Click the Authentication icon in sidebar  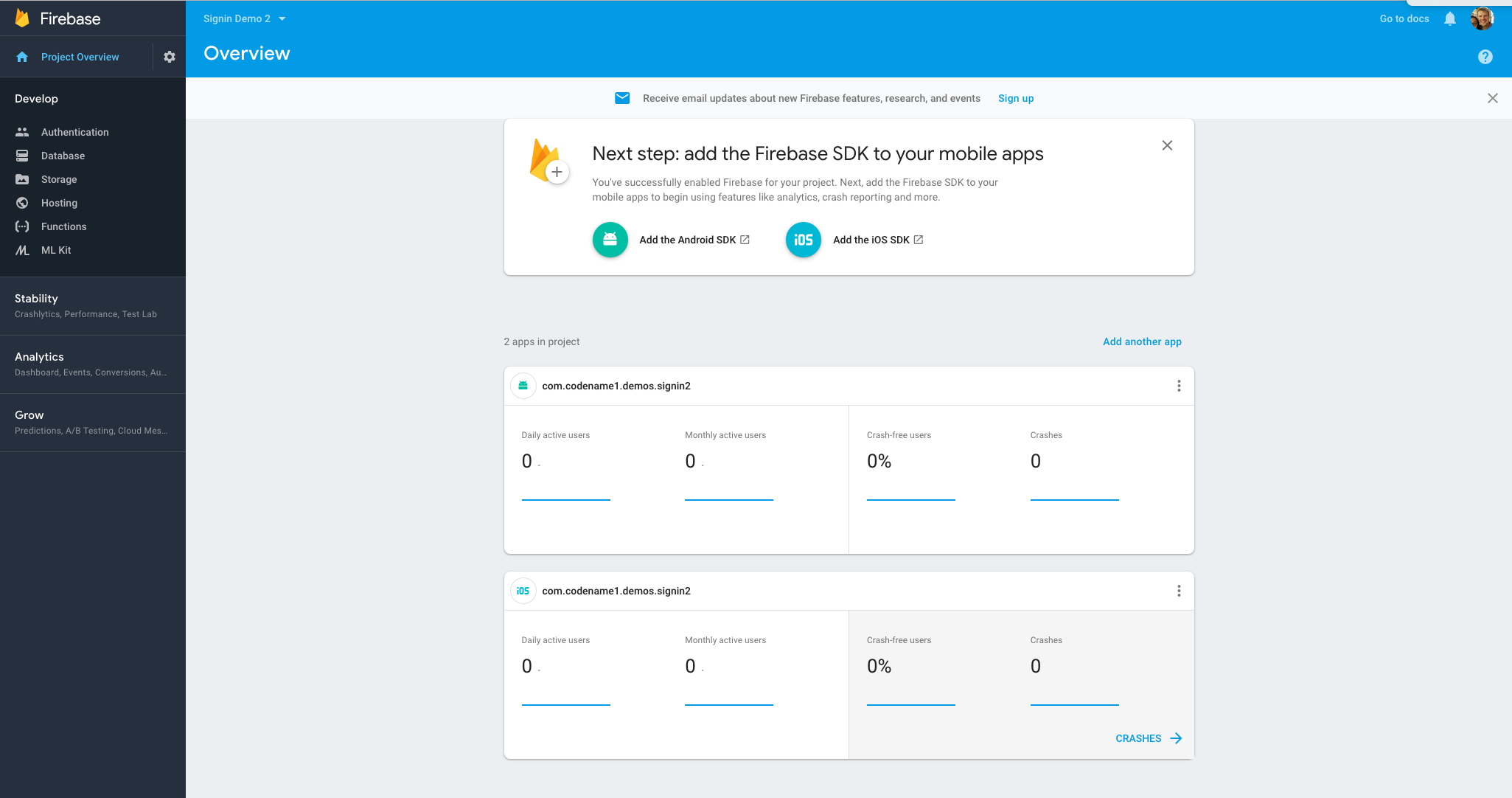click(22, 131)
